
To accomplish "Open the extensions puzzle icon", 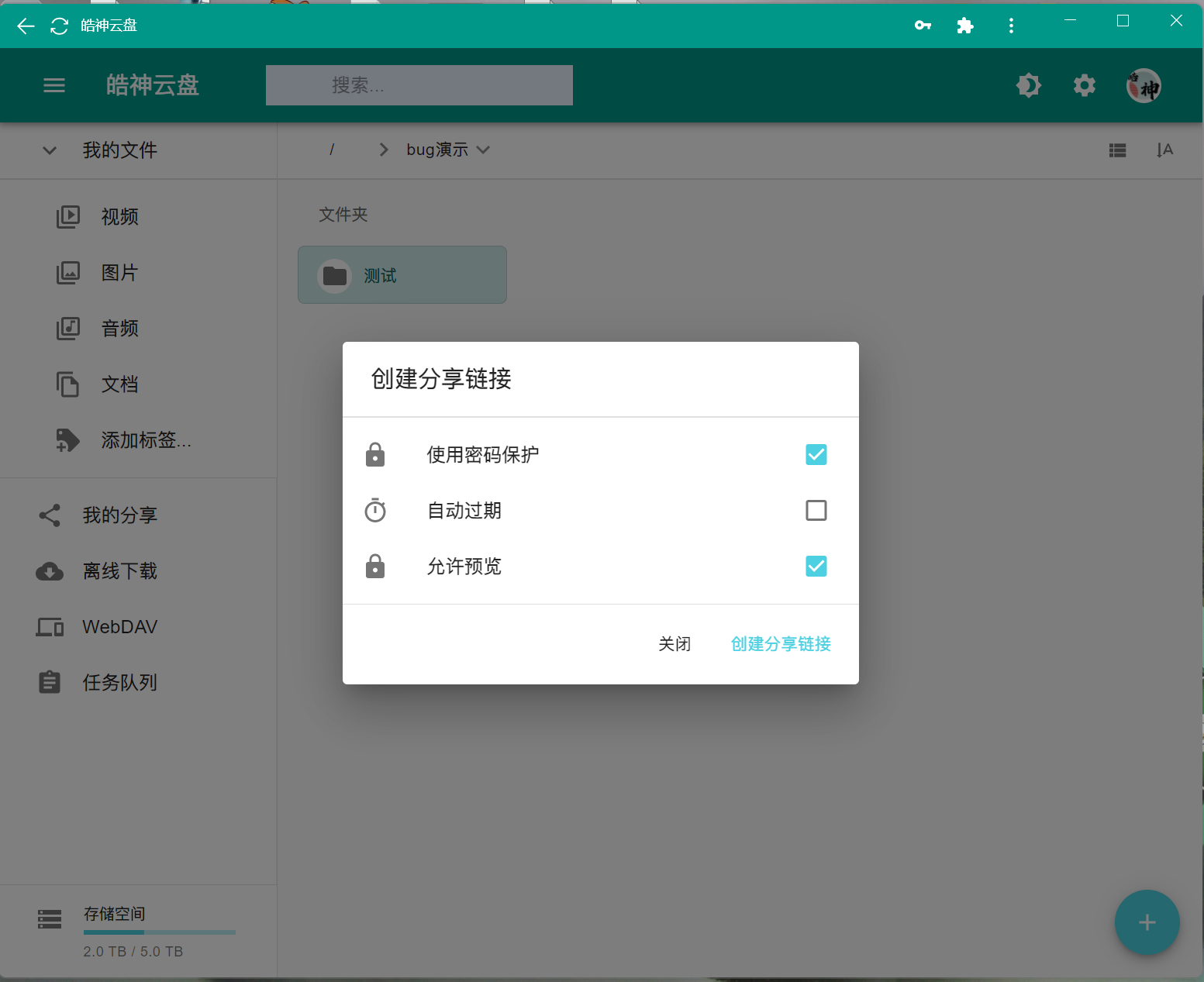I will coord(965,26).
